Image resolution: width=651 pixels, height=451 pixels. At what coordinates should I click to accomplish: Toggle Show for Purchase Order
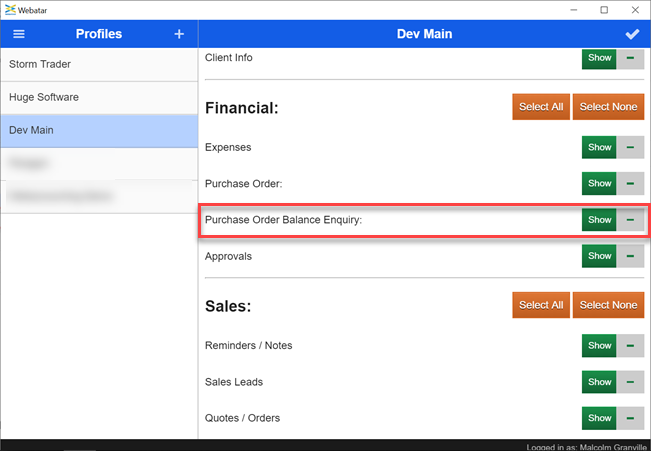click(x=599, y=184)
